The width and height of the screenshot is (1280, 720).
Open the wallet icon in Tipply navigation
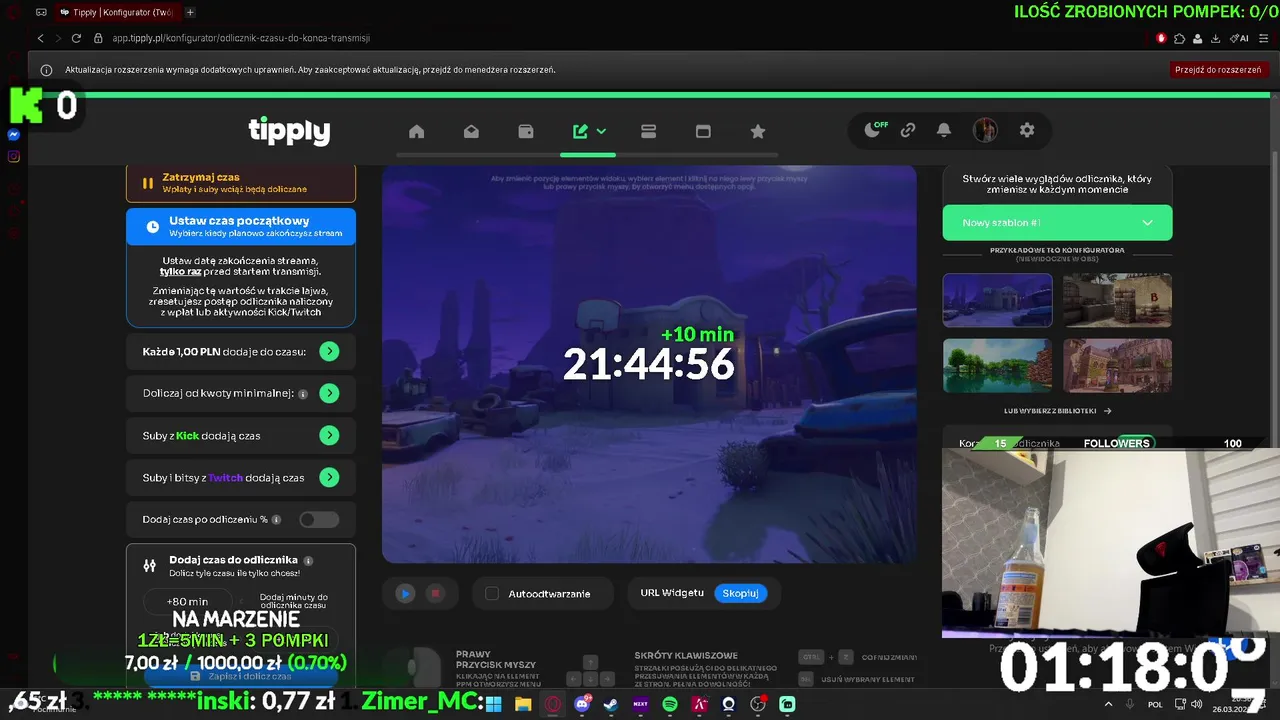[x=526, y=131]
